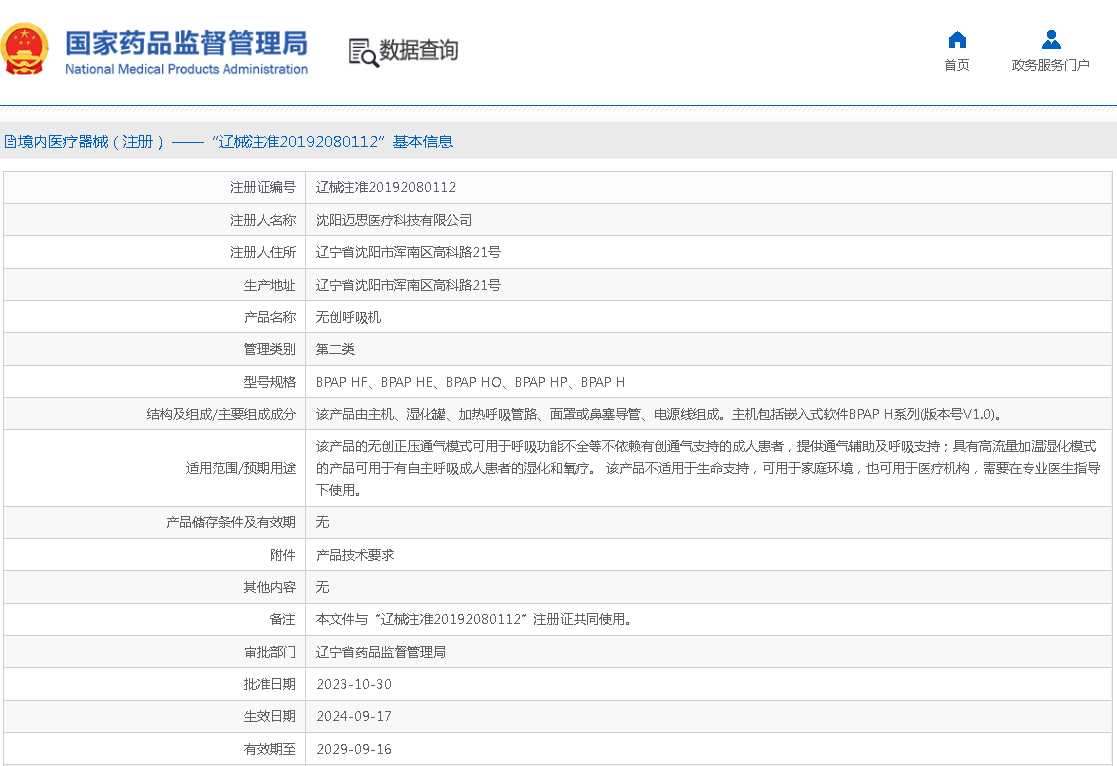This screenshot has width=1117, height=766.
Task: Click the blue home house icon
Action: coord(957,40)
